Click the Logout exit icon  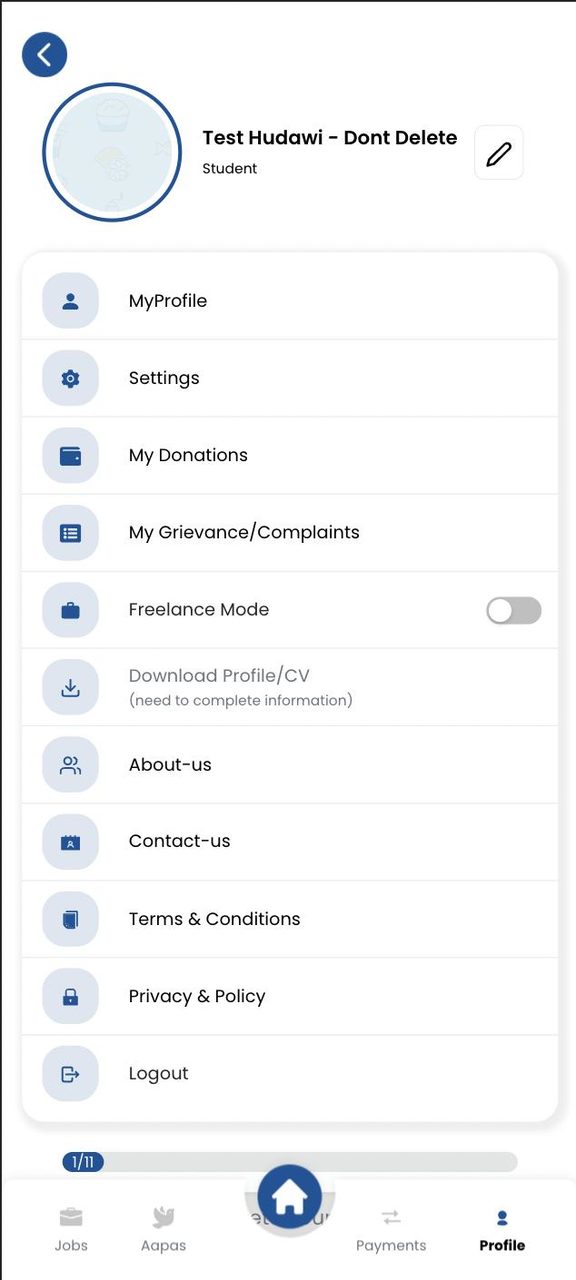[x=70, y=1073]
